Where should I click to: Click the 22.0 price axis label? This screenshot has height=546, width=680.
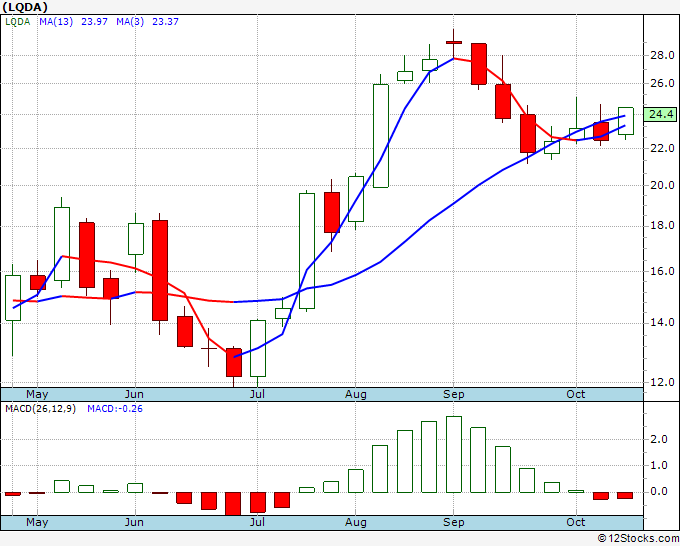point(662,148)
